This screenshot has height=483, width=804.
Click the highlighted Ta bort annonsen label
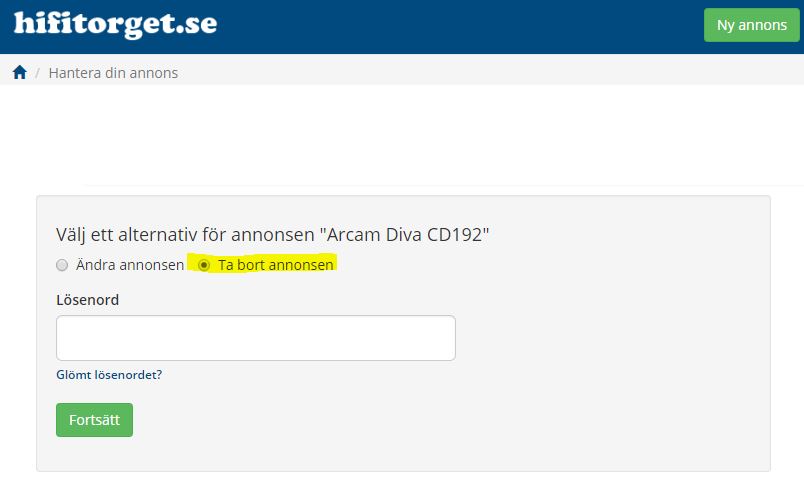pyautogui.click(x=276, y=265)
